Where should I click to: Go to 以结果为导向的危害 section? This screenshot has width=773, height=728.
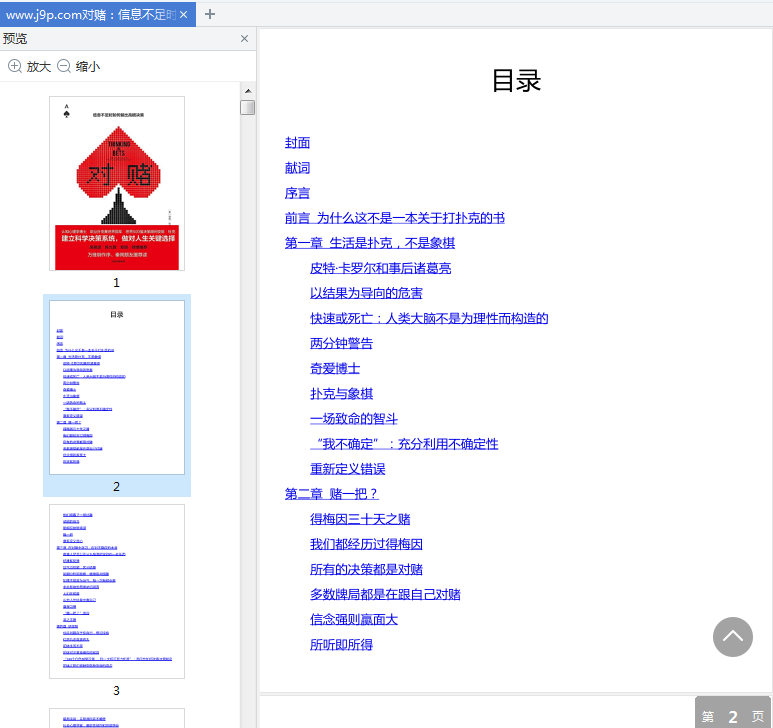click(366, 294)
